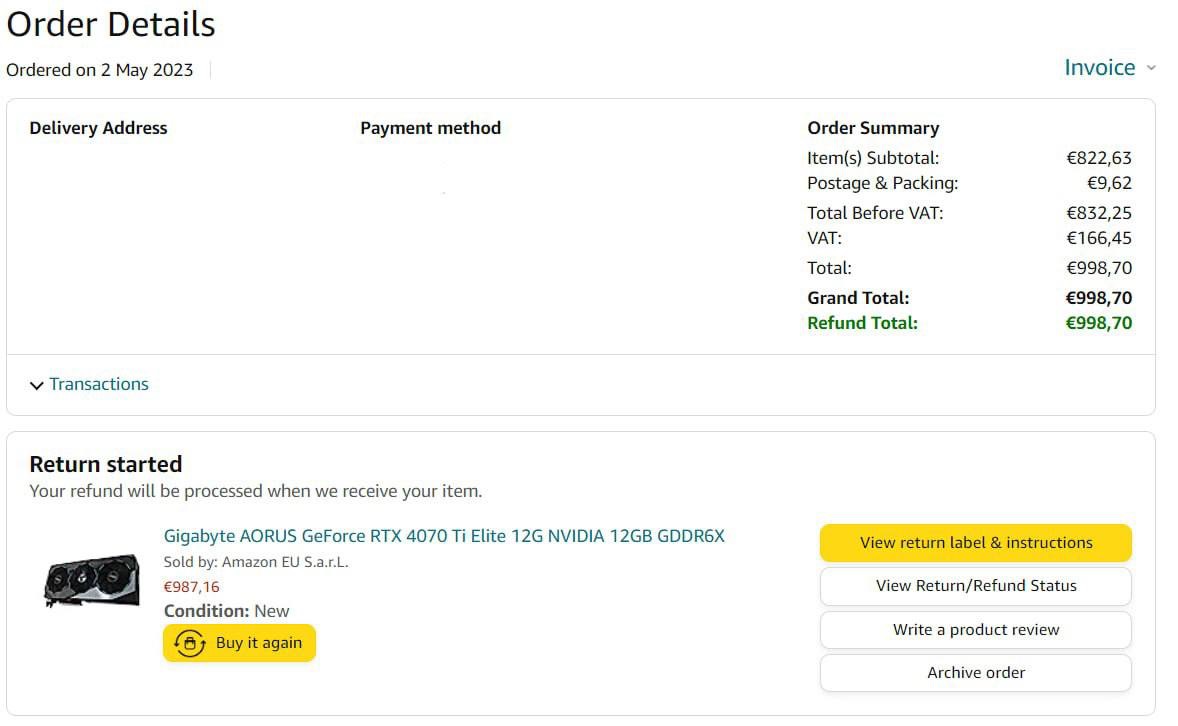
Task: Click the Buy it again circular-arrow icon
Action: (x=188, y=643)
